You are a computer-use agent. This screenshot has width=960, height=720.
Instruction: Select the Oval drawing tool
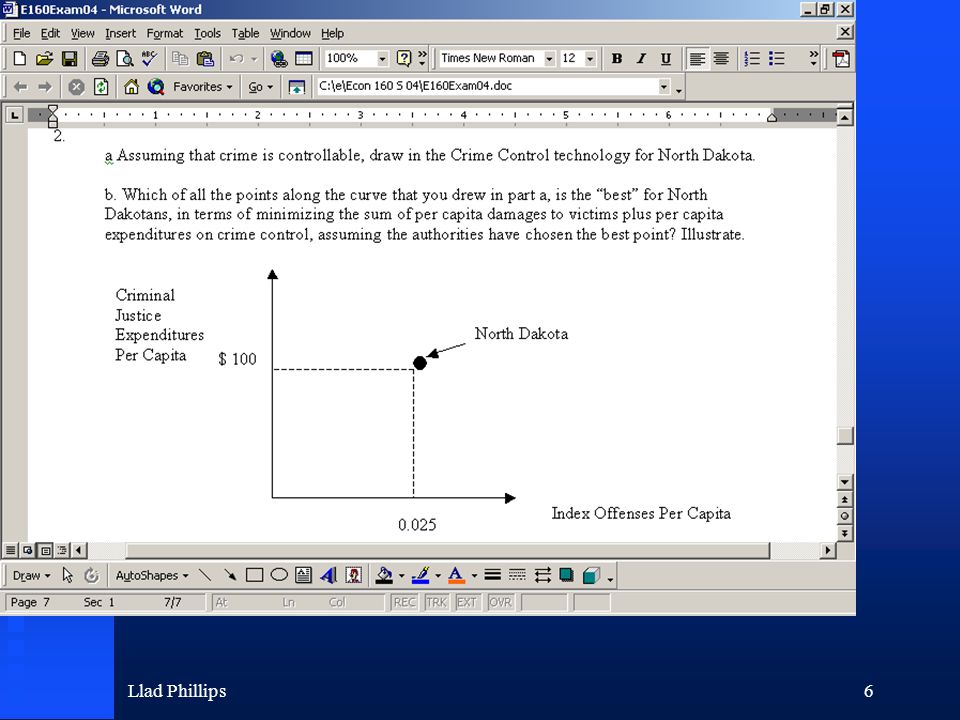pyautogui.click(x=279, y=576)
